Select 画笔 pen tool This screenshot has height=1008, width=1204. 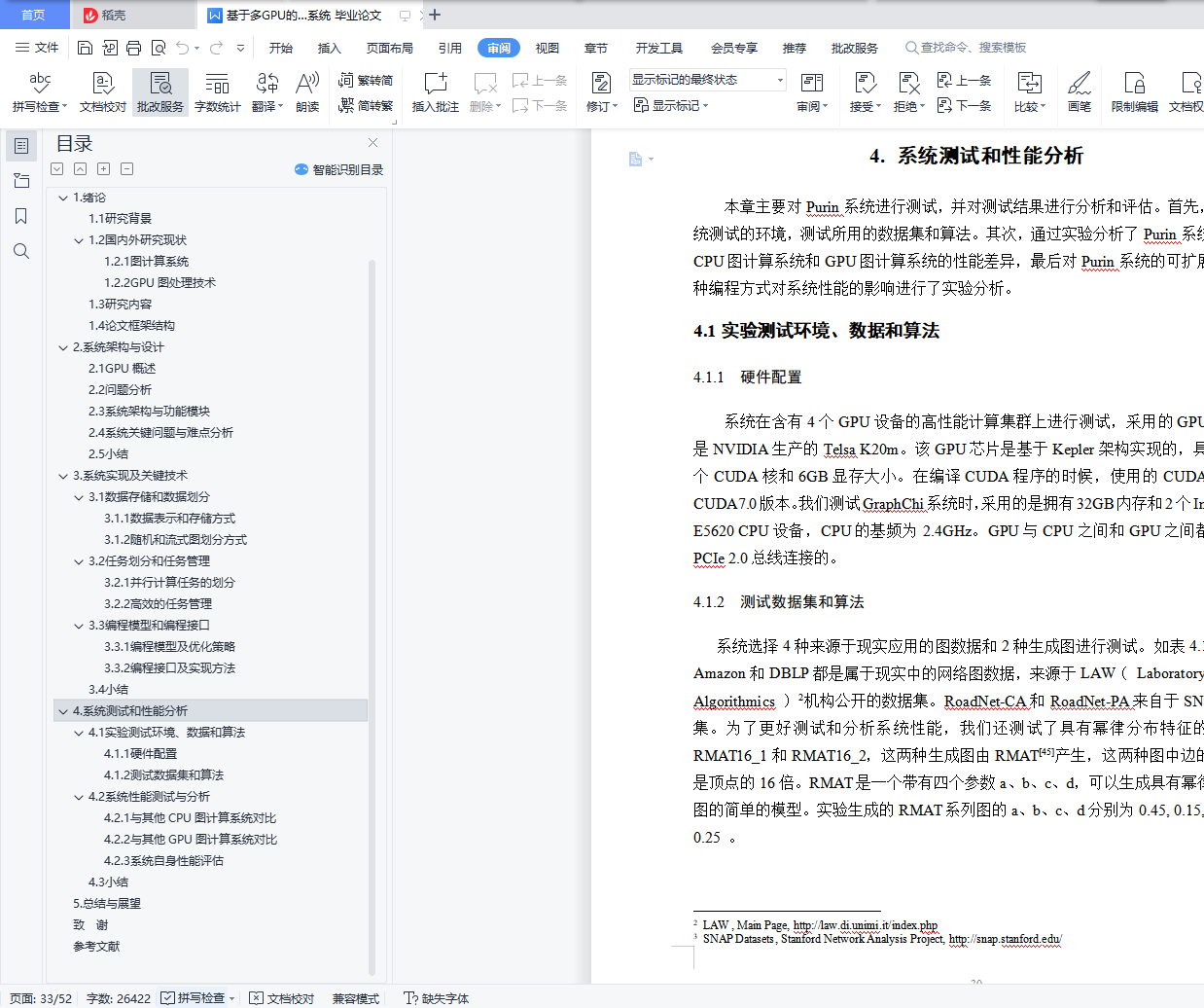[1080, 92]
